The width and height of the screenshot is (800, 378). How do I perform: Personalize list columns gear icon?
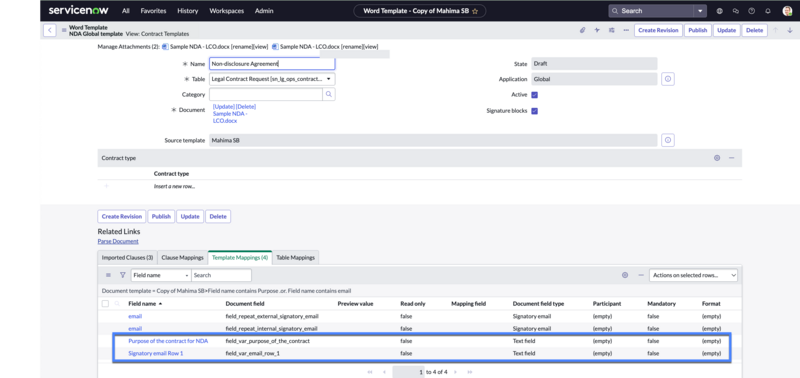[625, 275]
